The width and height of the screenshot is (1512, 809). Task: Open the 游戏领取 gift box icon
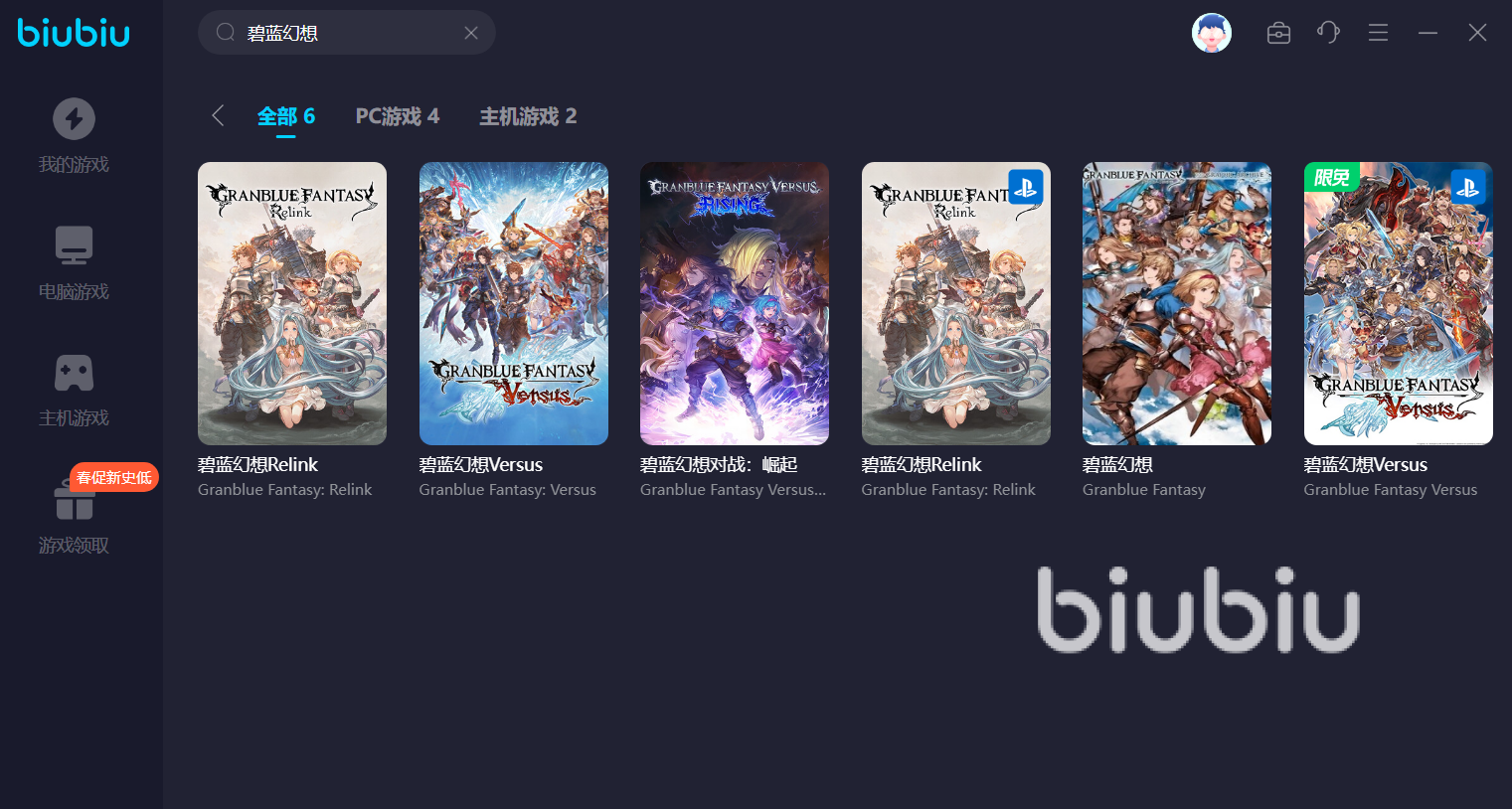coord(74,500)
